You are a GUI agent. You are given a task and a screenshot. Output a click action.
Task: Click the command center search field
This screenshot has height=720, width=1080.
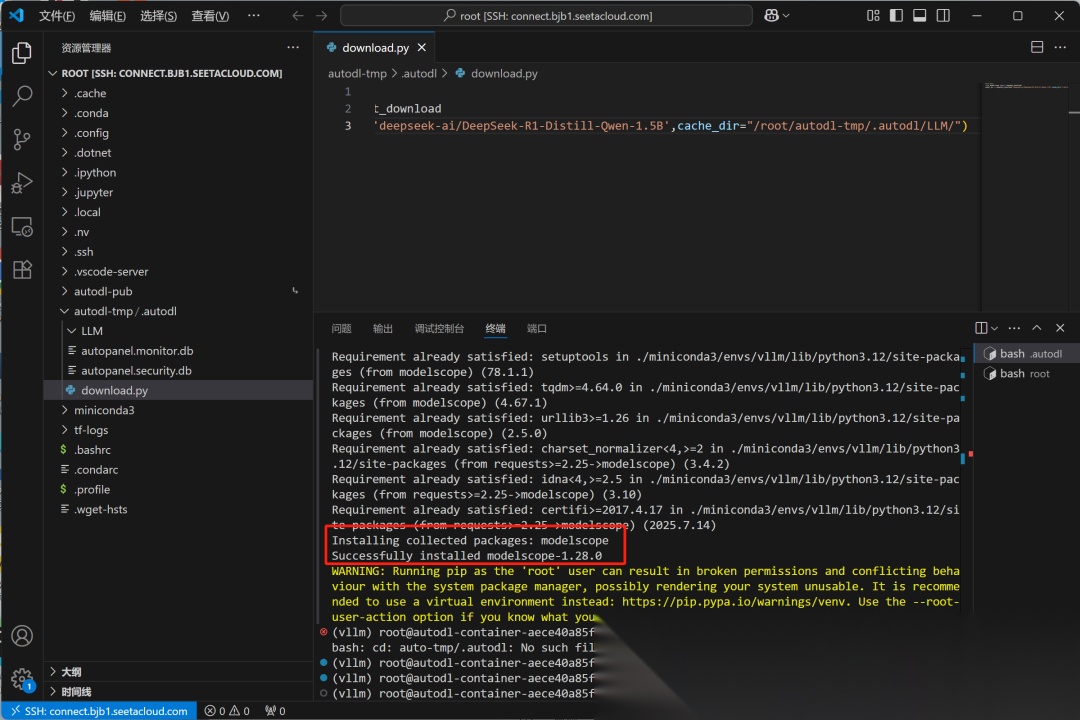point(546,15)
